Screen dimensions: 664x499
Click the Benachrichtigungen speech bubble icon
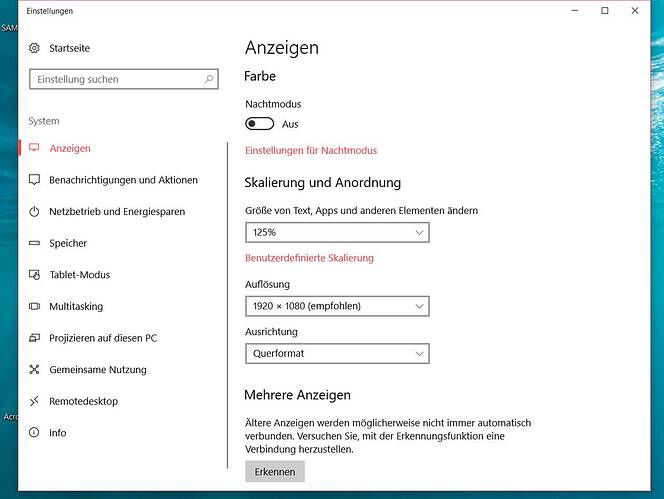(x=34, y=180)
